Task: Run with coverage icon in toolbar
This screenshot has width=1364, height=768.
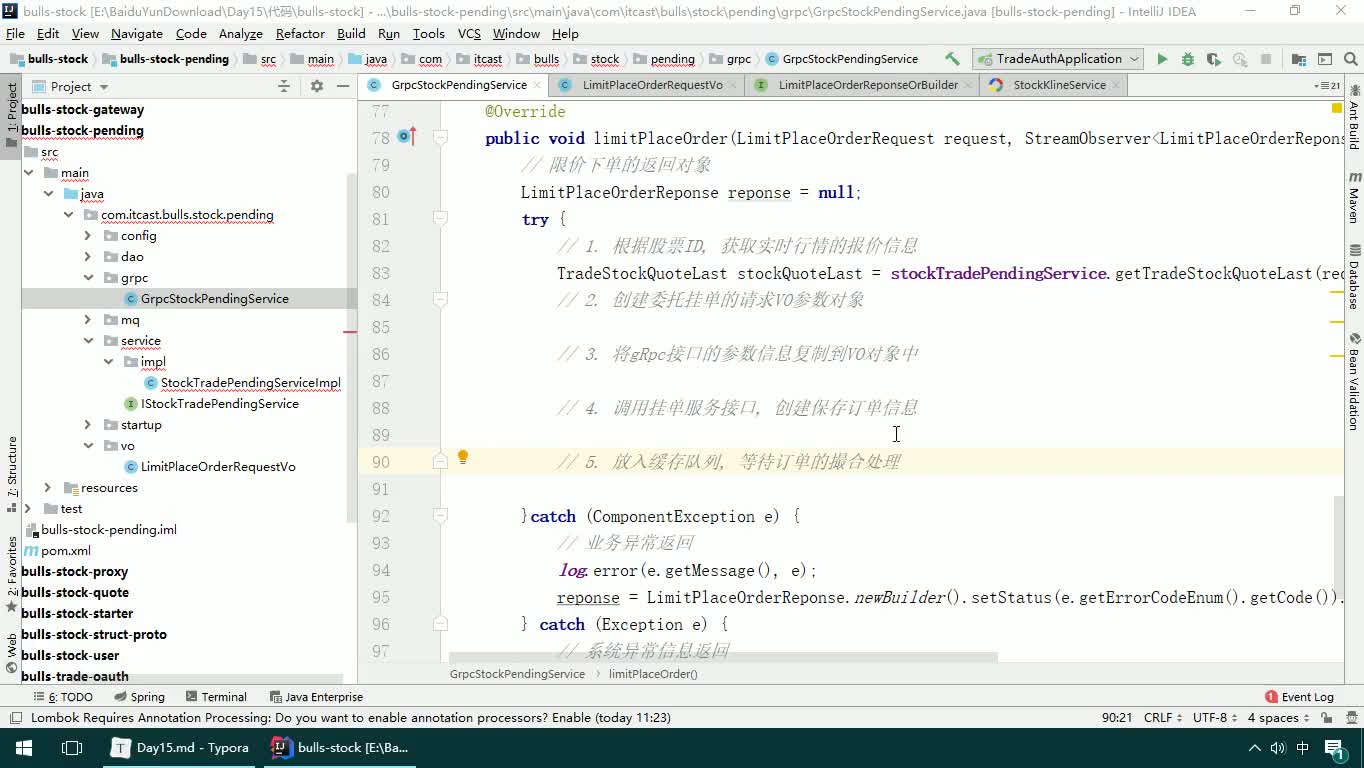Action: (1214, 59)
